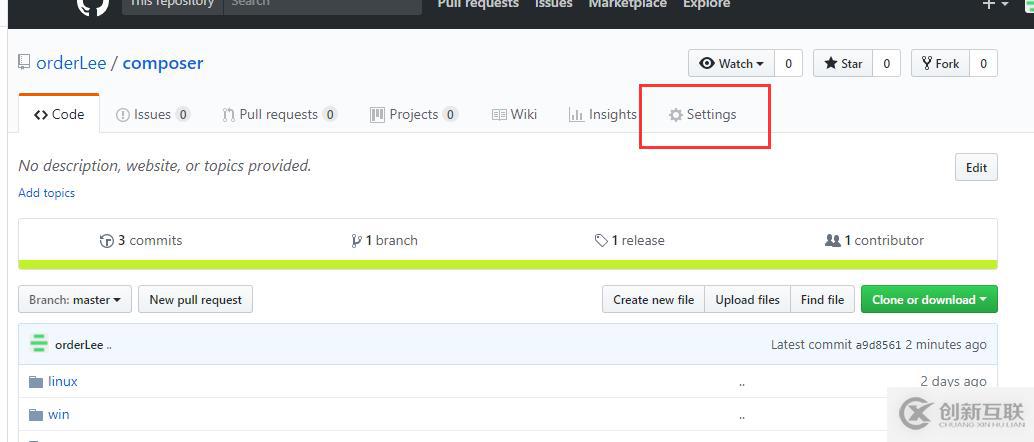Viewport: 1034px width, 442px height.
Task: Open the win folder
Action: click(59, 414)
